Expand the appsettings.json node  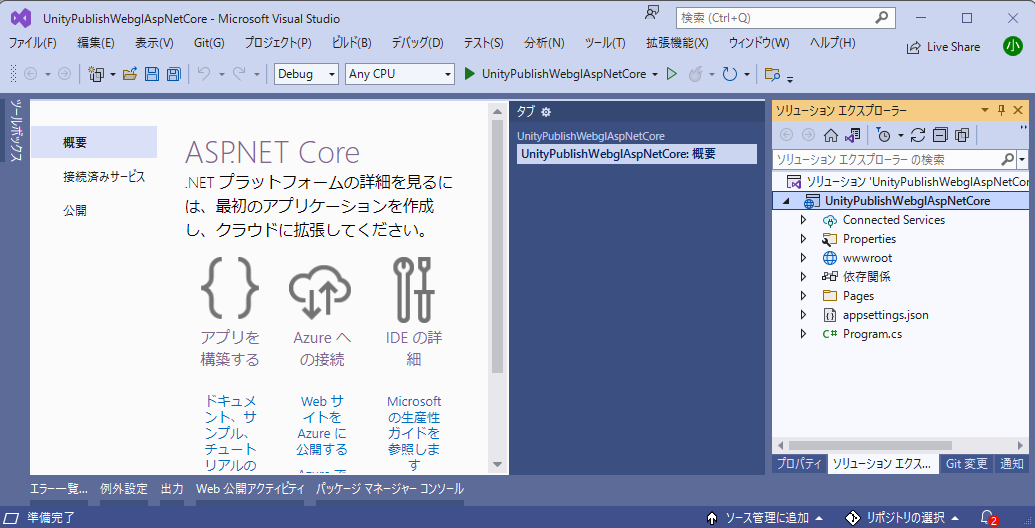(x=803, y=315)
